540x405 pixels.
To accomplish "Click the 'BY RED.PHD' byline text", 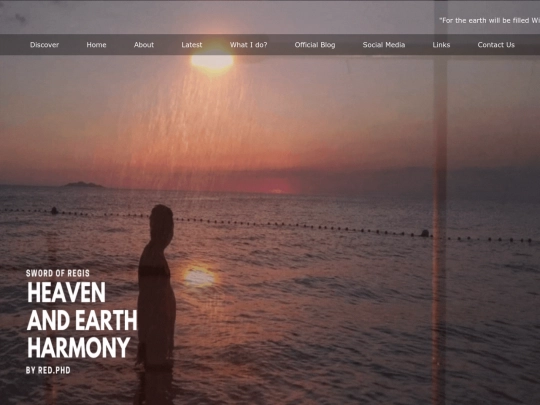I will (x=48, y=371).
